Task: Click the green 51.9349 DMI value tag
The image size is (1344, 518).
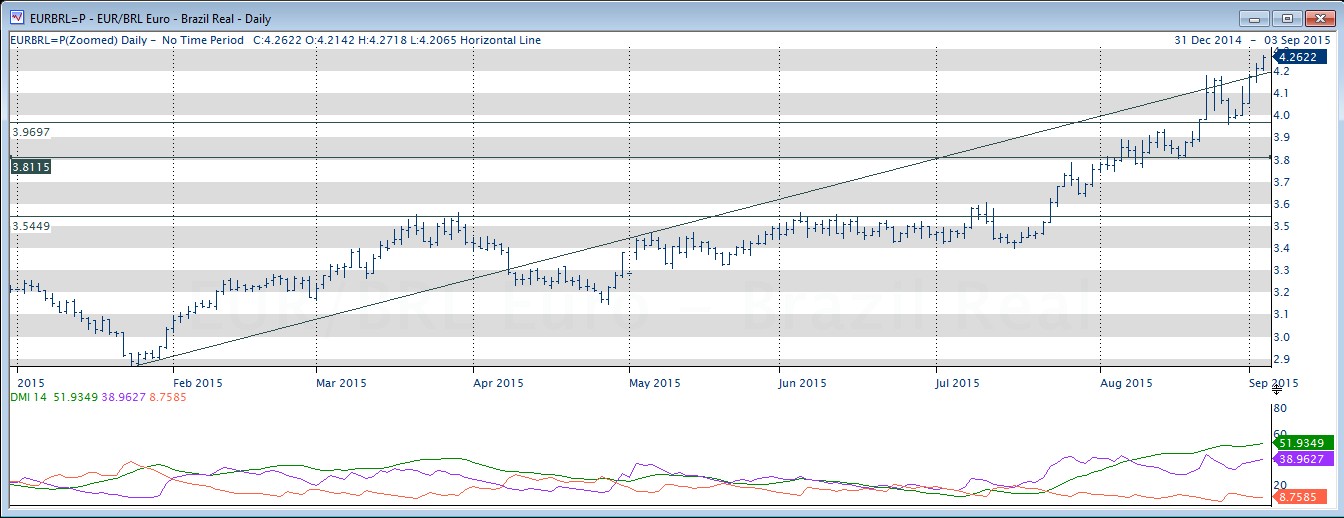Action: coord(1299,442)
